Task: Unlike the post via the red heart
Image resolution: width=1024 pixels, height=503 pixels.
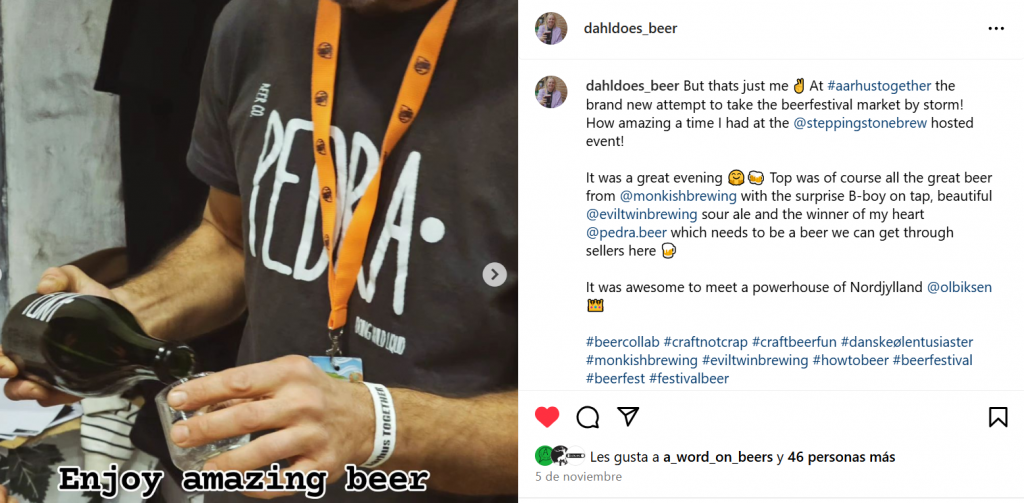Action: (547, 417)
